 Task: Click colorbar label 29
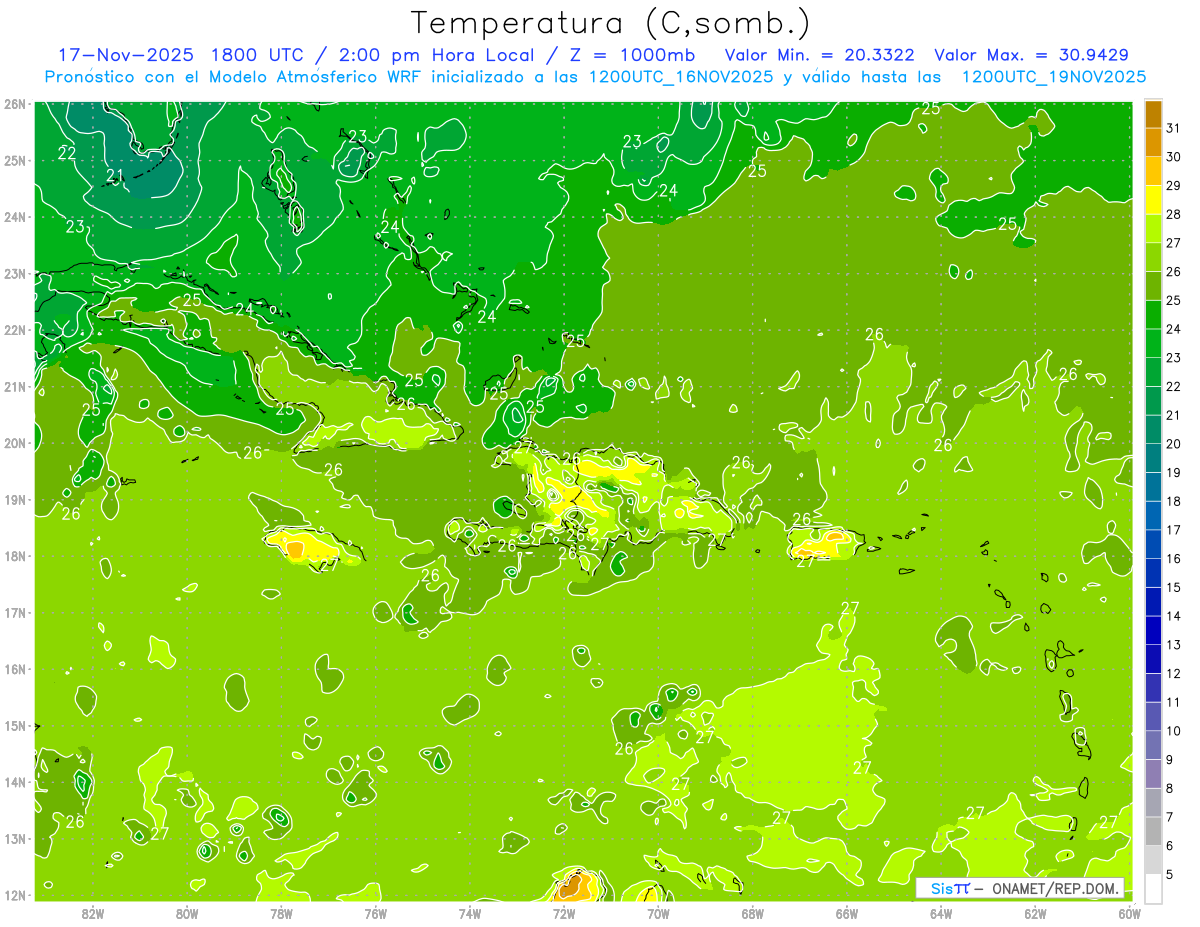[1173, 186]
